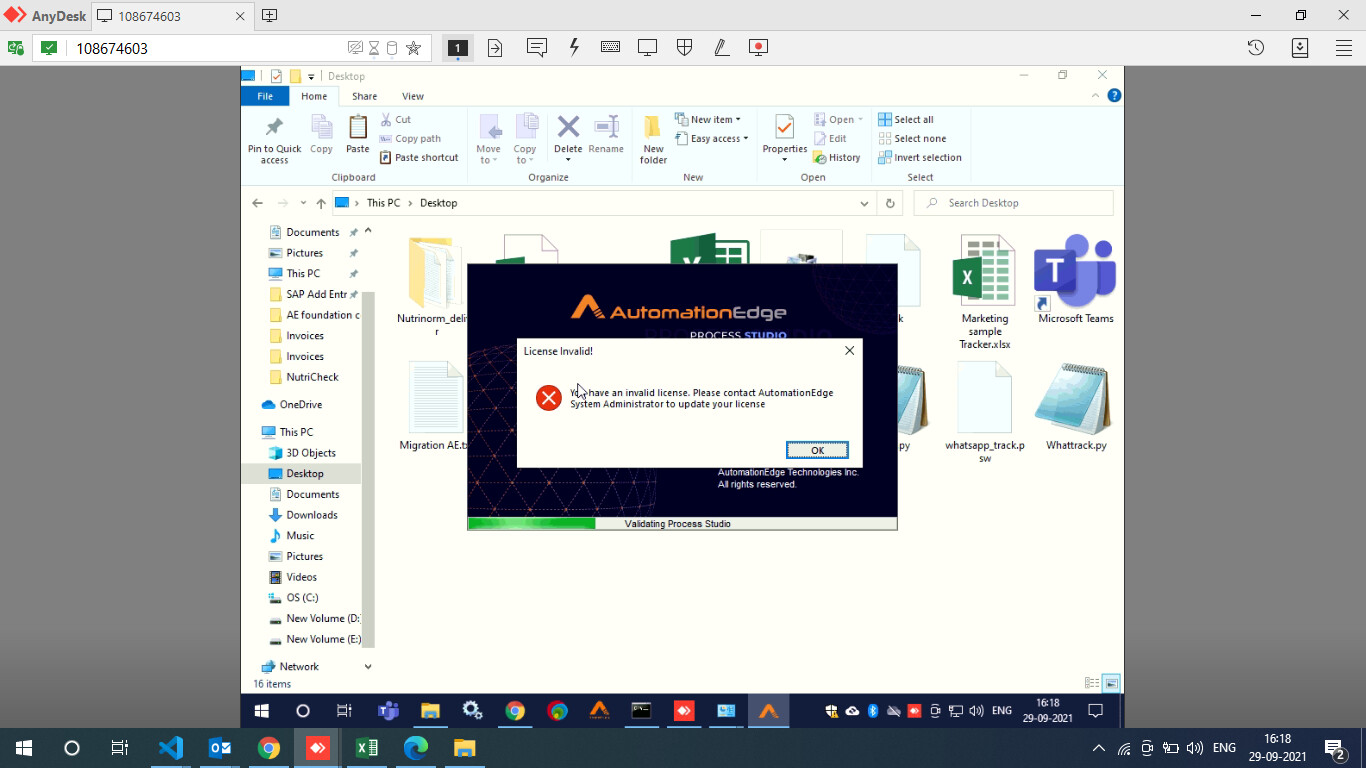
Task: Click Invert selection in ribbon
Action: tap(920, 158)
